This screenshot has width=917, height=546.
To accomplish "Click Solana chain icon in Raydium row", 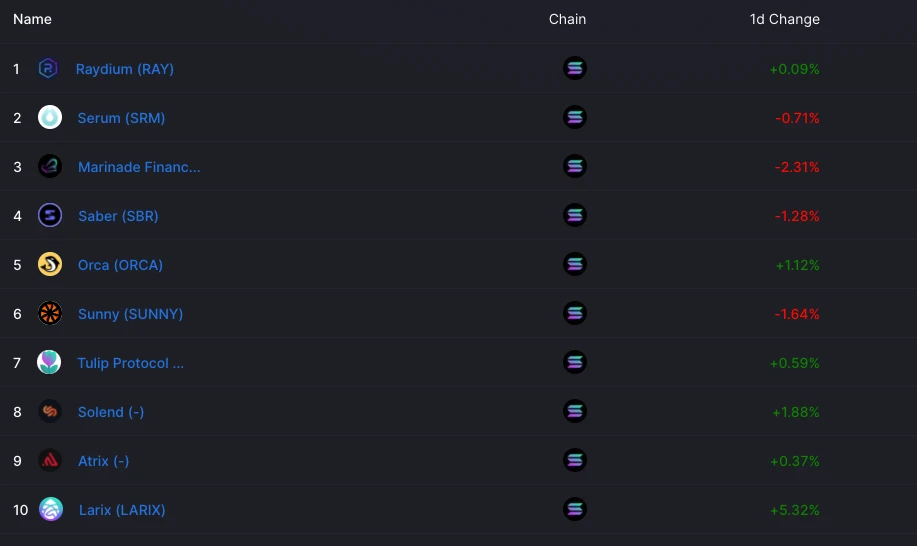I will pos(575,68).
